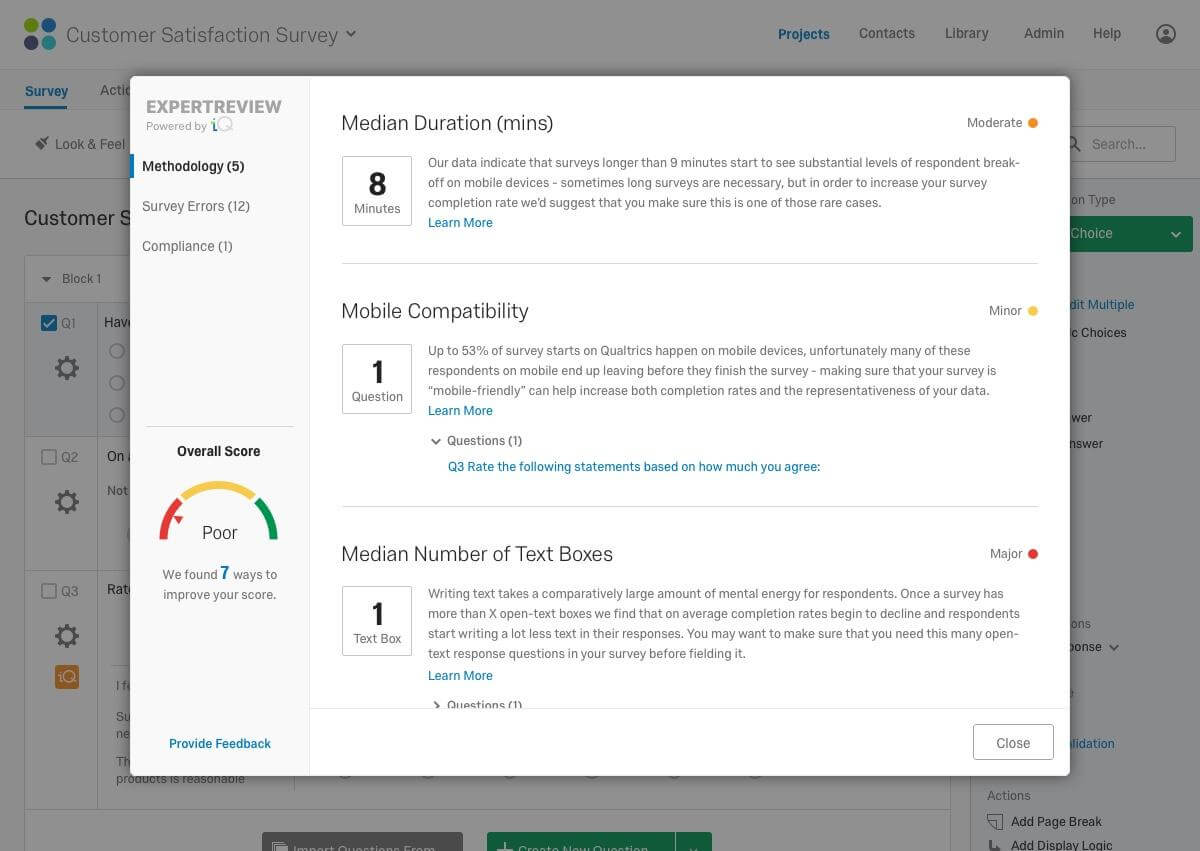Click the Median Duration heading

coord(447,123)
